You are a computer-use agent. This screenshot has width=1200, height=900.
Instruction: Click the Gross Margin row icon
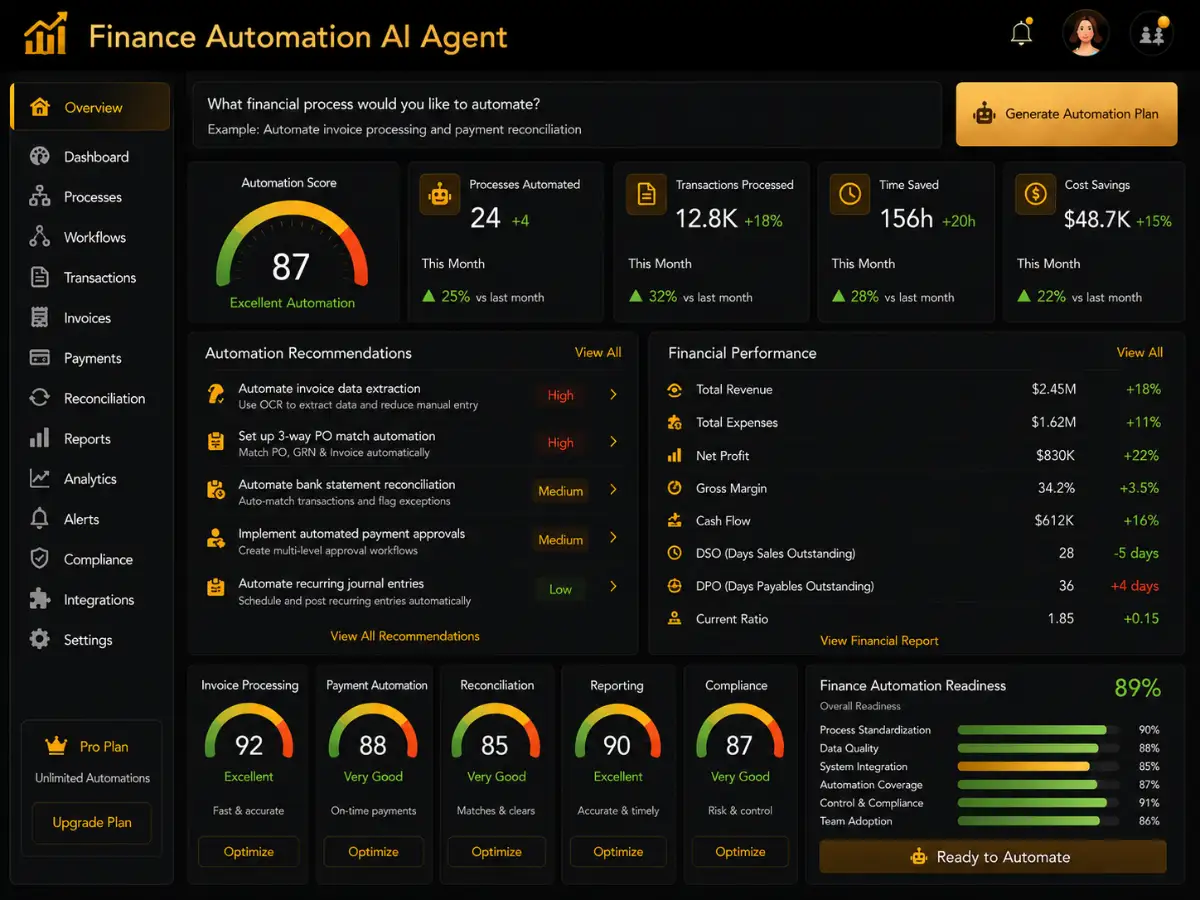pos(675,488)
